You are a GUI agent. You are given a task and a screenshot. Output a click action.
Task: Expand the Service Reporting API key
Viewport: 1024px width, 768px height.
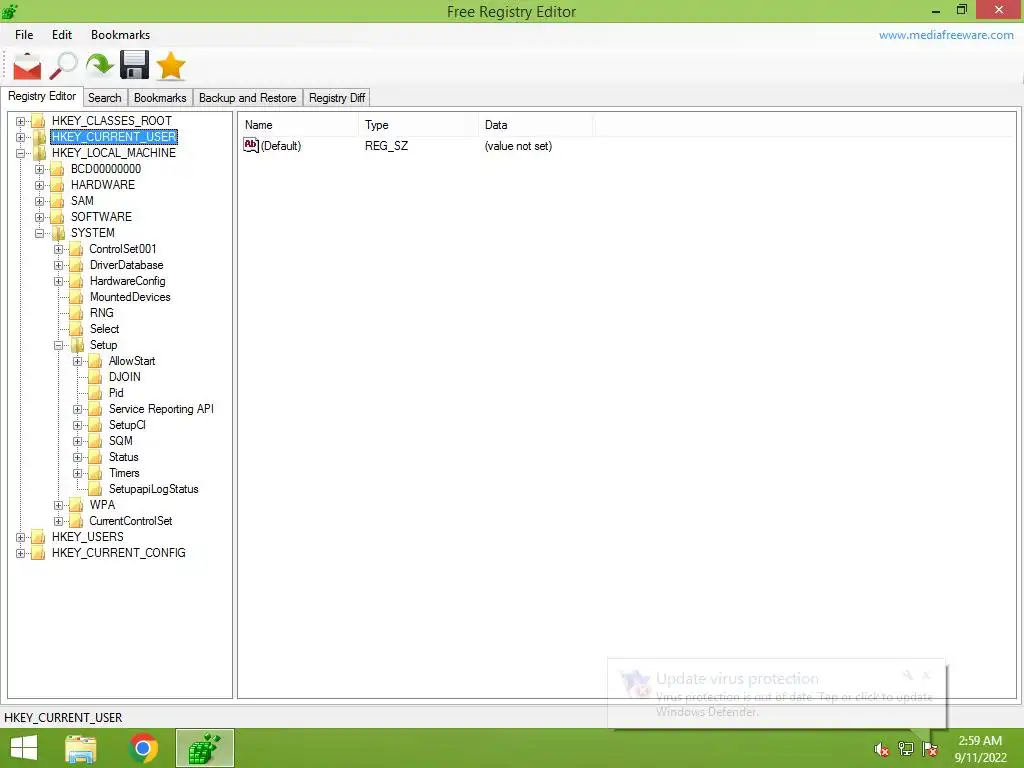point(77,409)
